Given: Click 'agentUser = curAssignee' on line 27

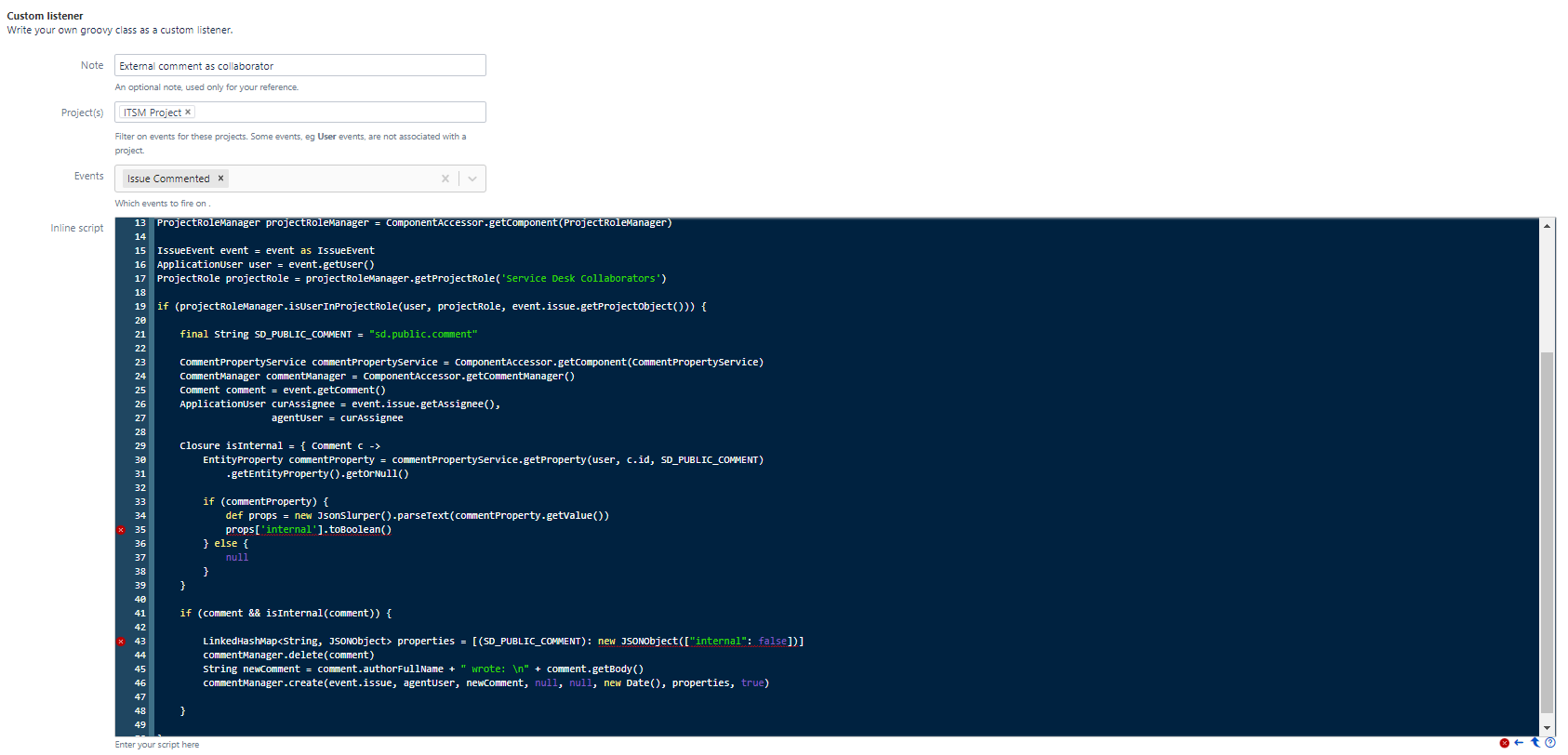Looking at the screenshot, I should click(338, 418).
